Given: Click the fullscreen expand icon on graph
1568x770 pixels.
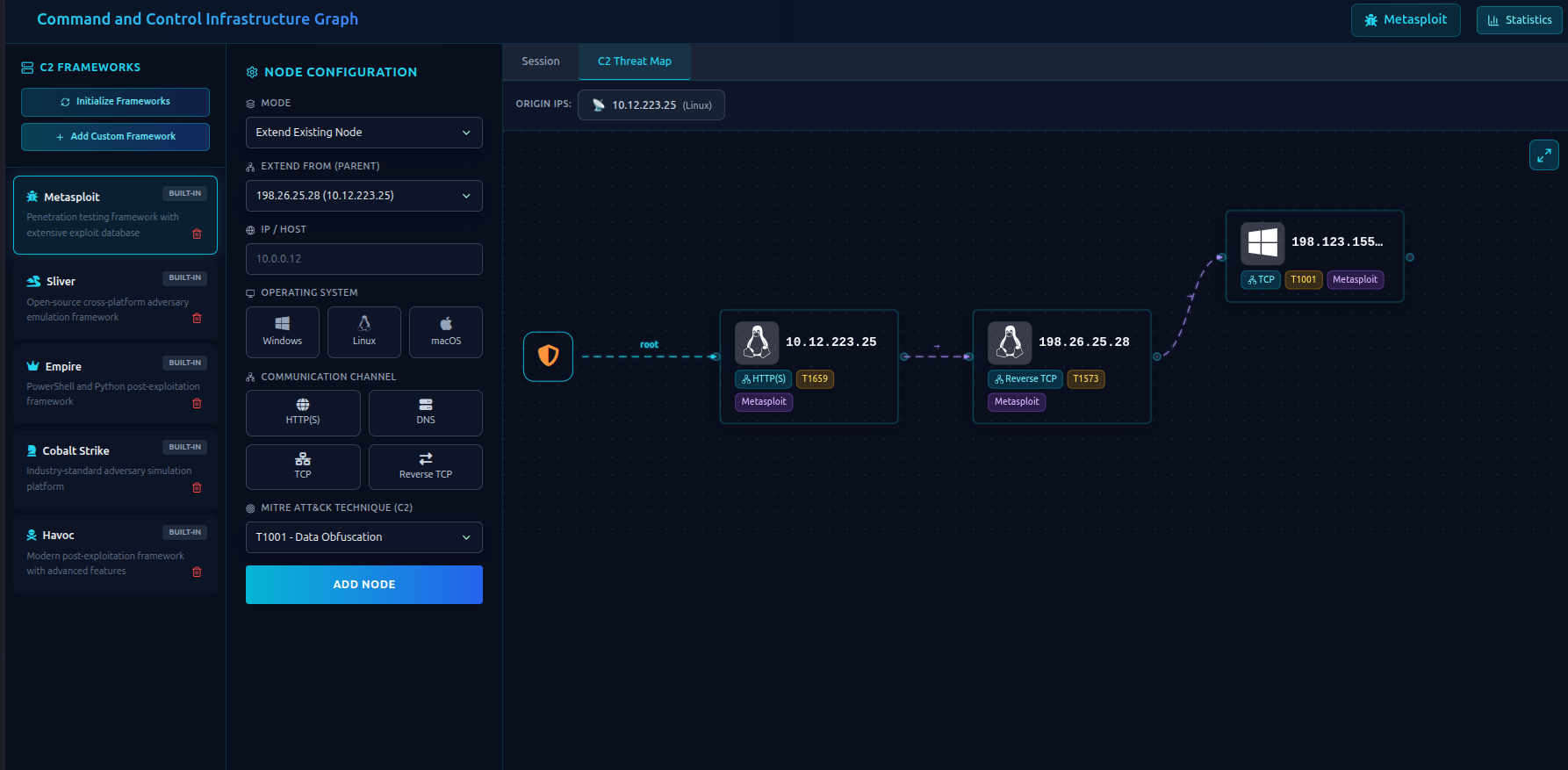Looking at the screenshot, I should 1544,155.
